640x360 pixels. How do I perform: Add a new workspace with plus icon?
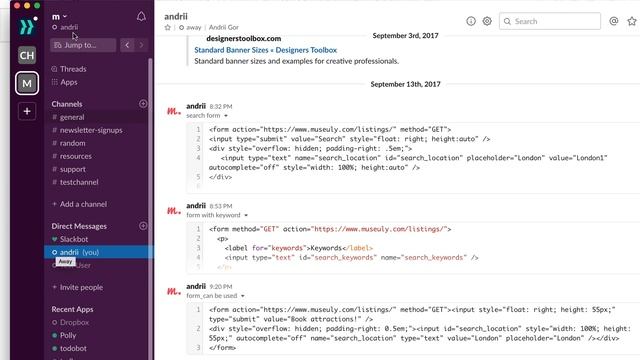click(27, 111)
